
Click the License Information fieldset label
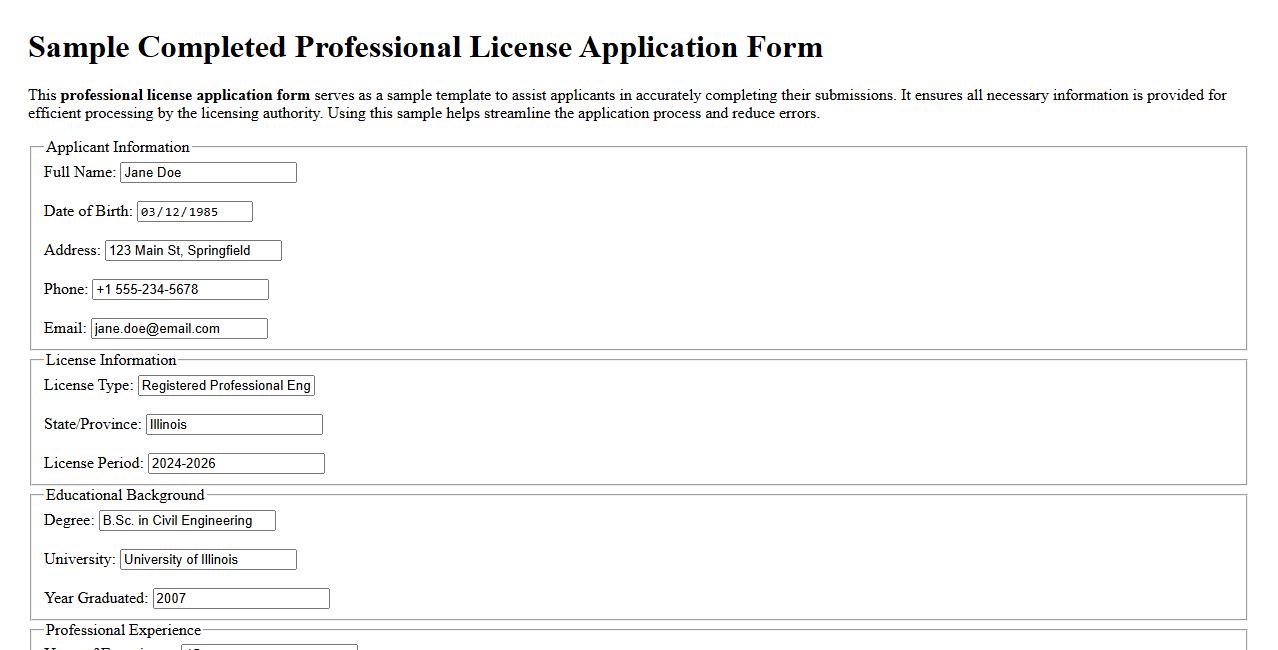[x=110, y=360]
